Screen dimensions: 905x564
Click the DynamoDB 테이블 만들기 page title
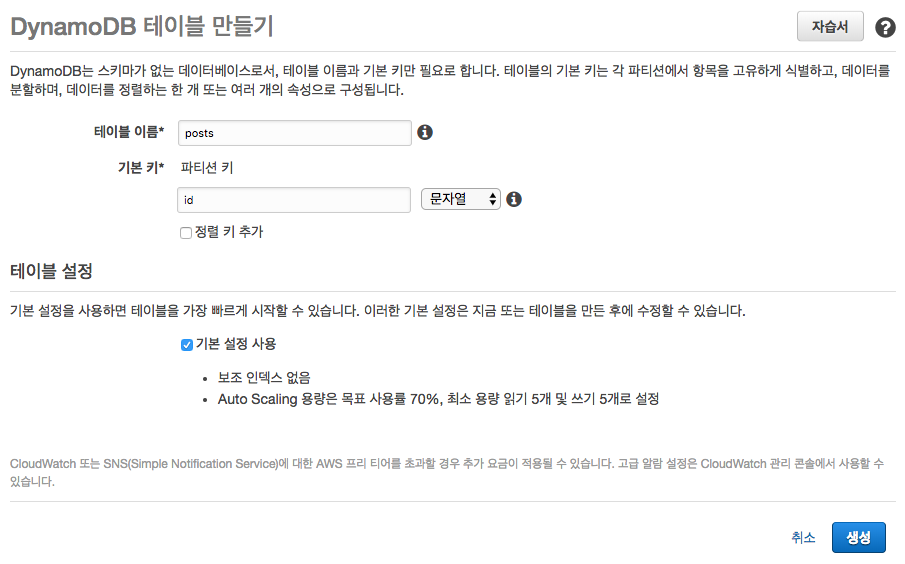(x=142, y=27)
